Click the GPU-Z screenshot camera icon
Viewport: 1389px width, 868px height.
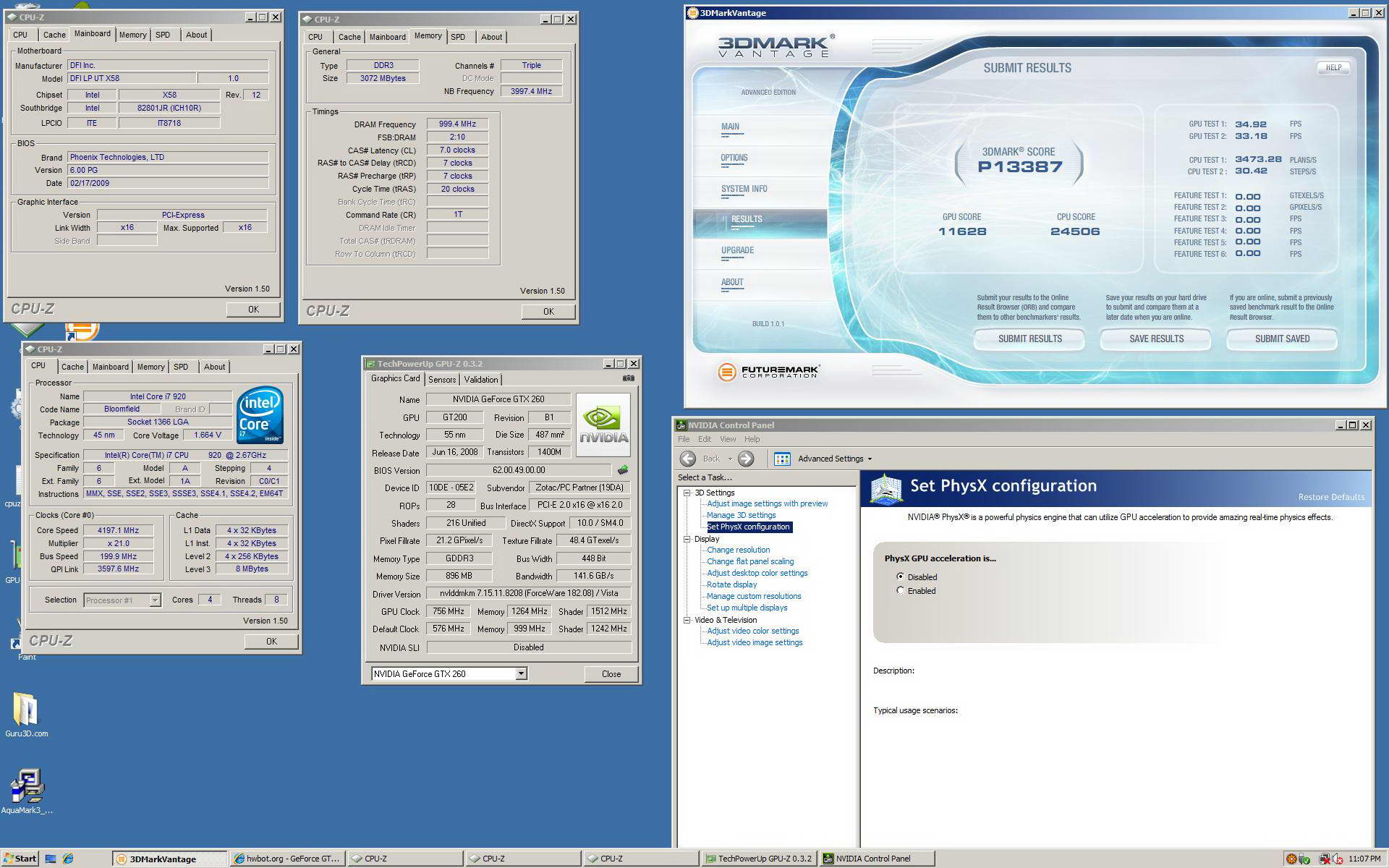point(629,378)
